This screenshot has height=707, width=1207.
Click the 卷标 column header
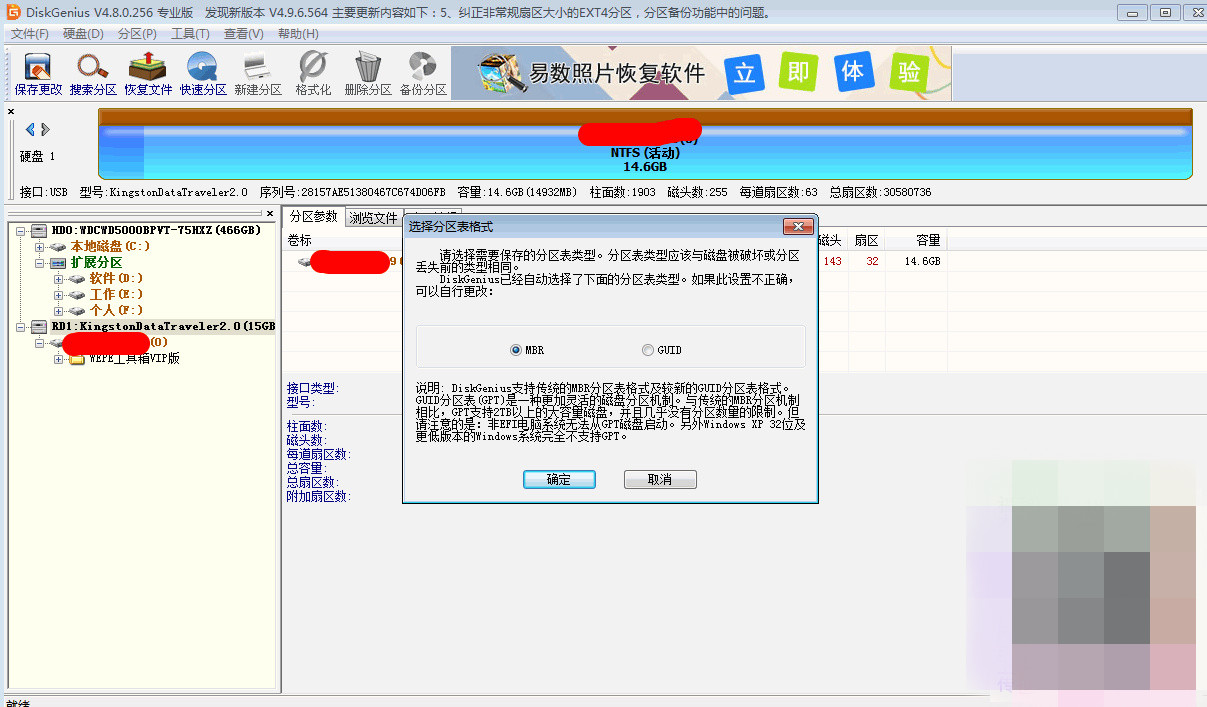tap(299, 240)
